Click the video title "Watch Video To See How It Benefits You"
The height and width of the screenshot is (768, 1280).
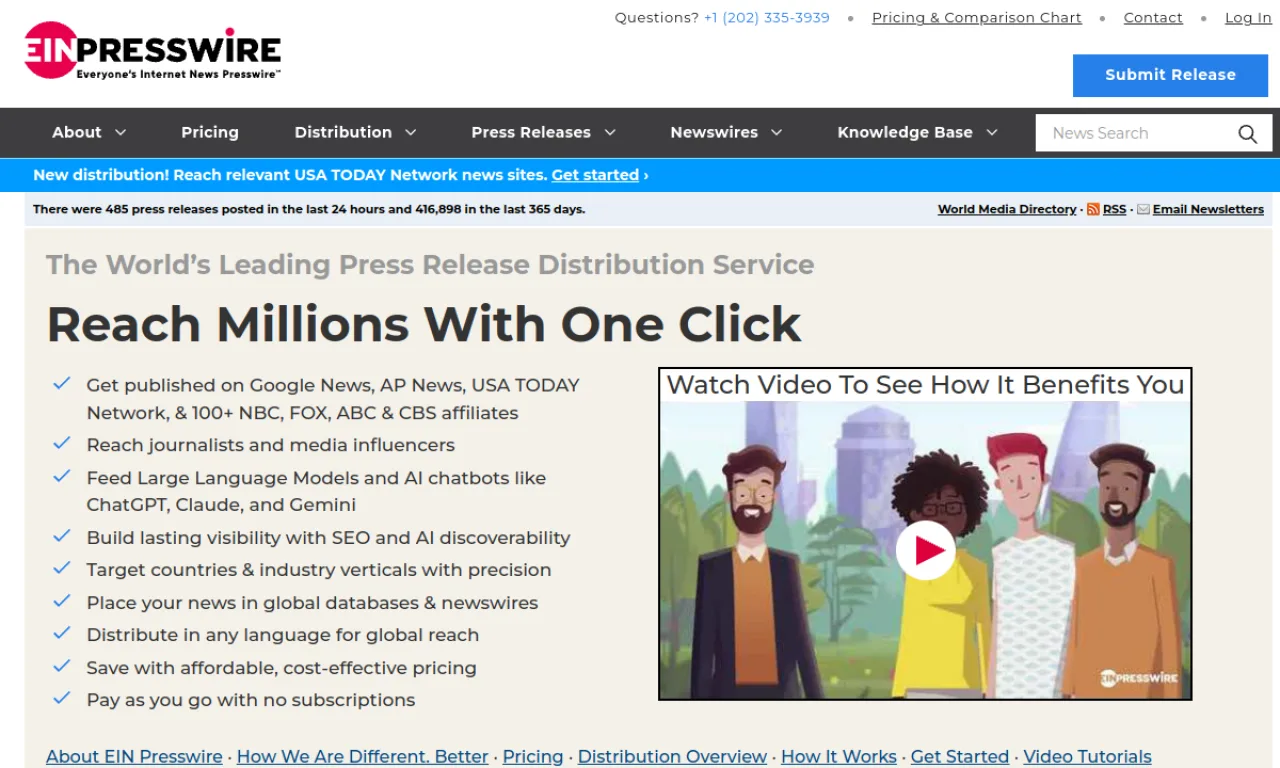click(925, 385)
